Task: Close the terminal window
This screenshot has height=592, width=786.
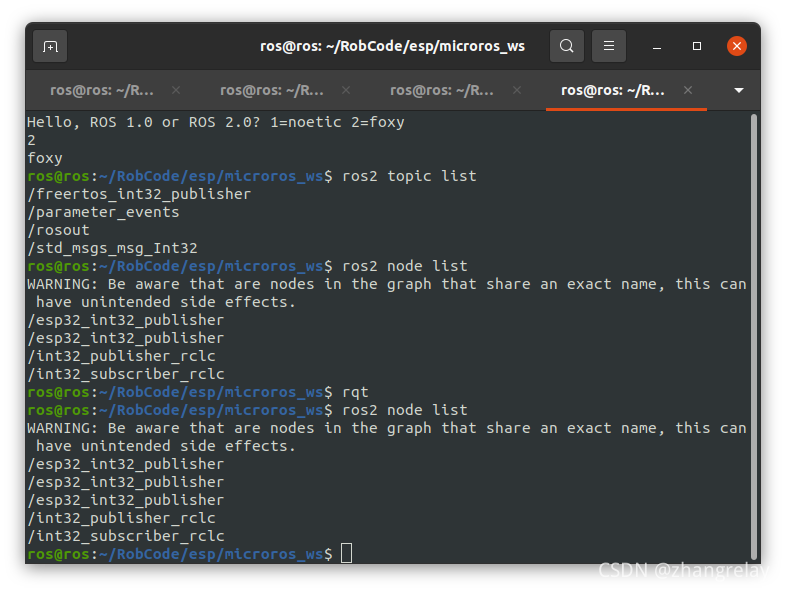Action: coord(737,46)
